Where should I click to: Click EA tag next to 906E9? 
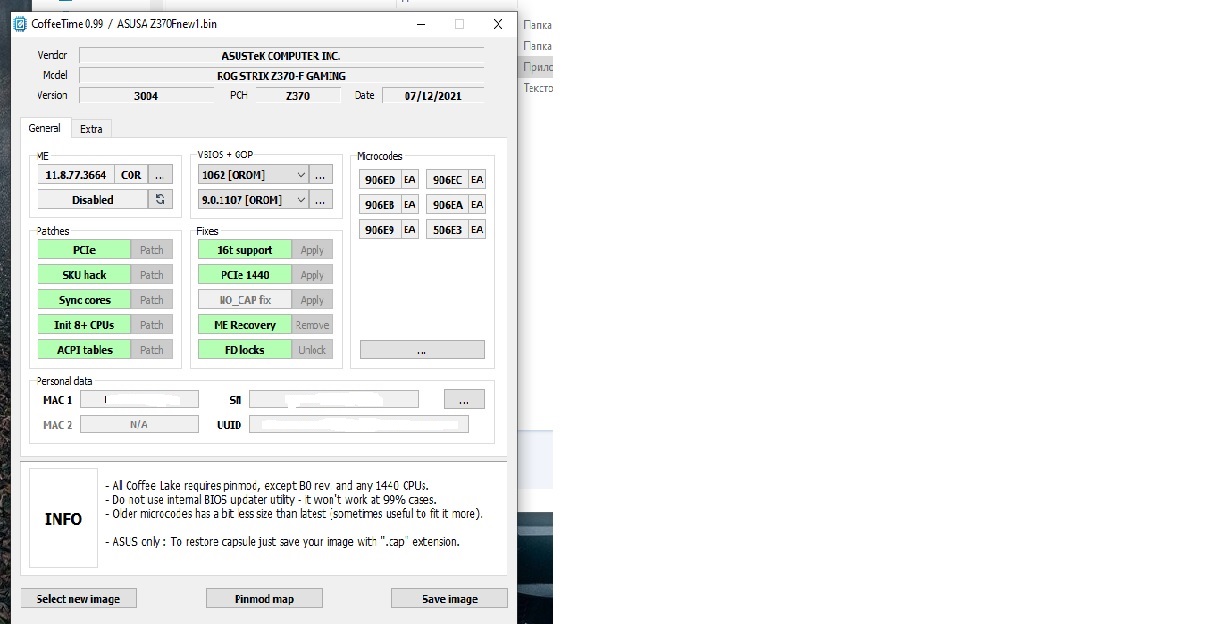coord(410,229)
